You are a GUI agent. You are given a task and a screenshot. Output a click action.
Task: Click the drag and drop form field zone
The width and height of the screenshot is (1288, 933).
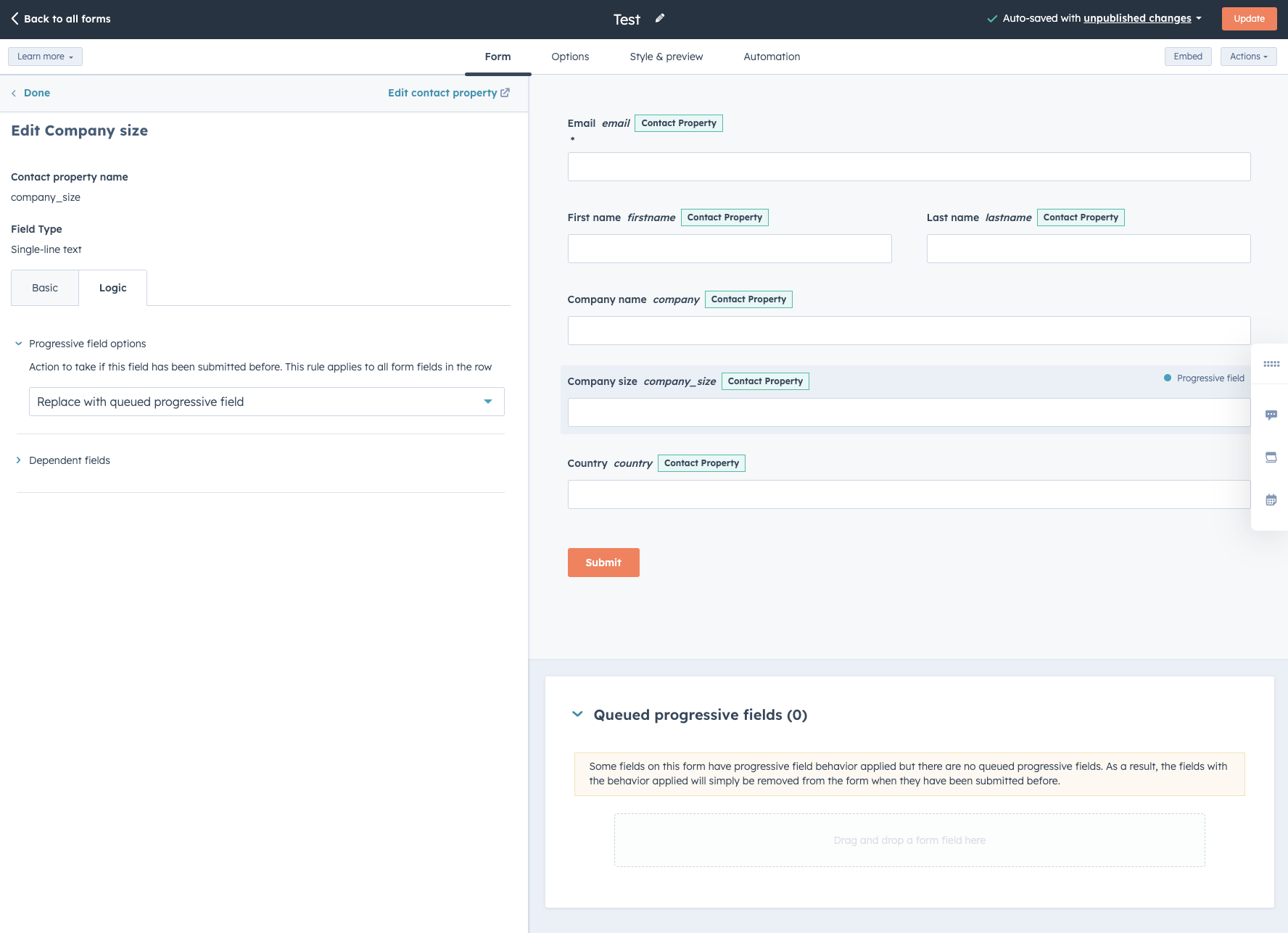pos(909,840)
